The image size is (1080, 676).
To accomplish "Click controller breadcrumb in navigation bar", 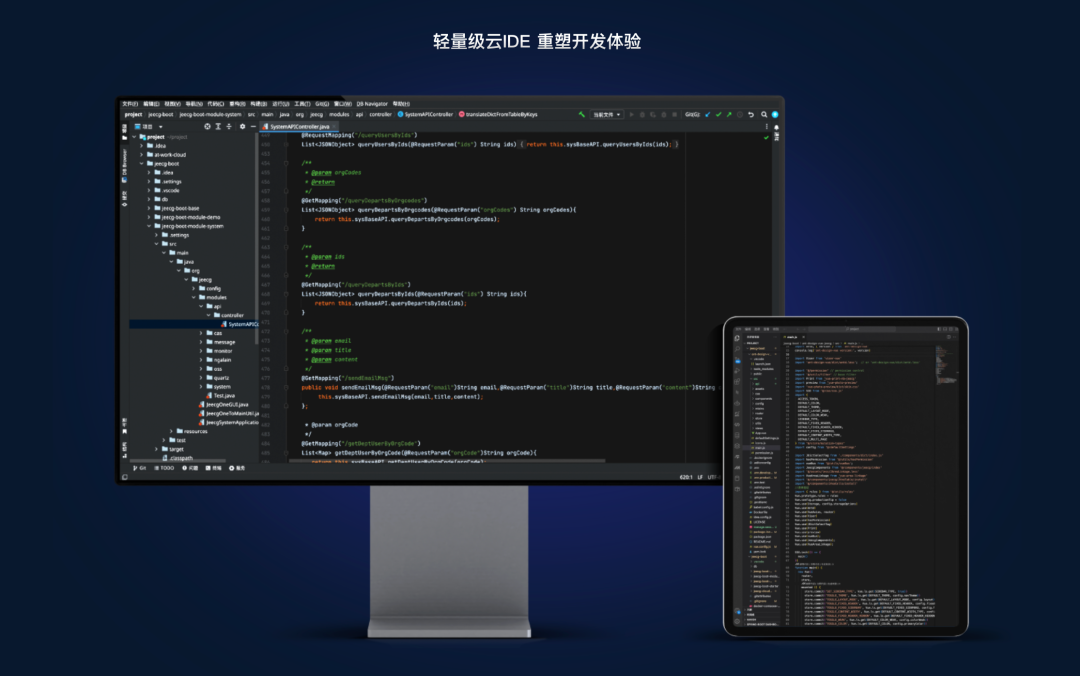I will pos(380,114).
